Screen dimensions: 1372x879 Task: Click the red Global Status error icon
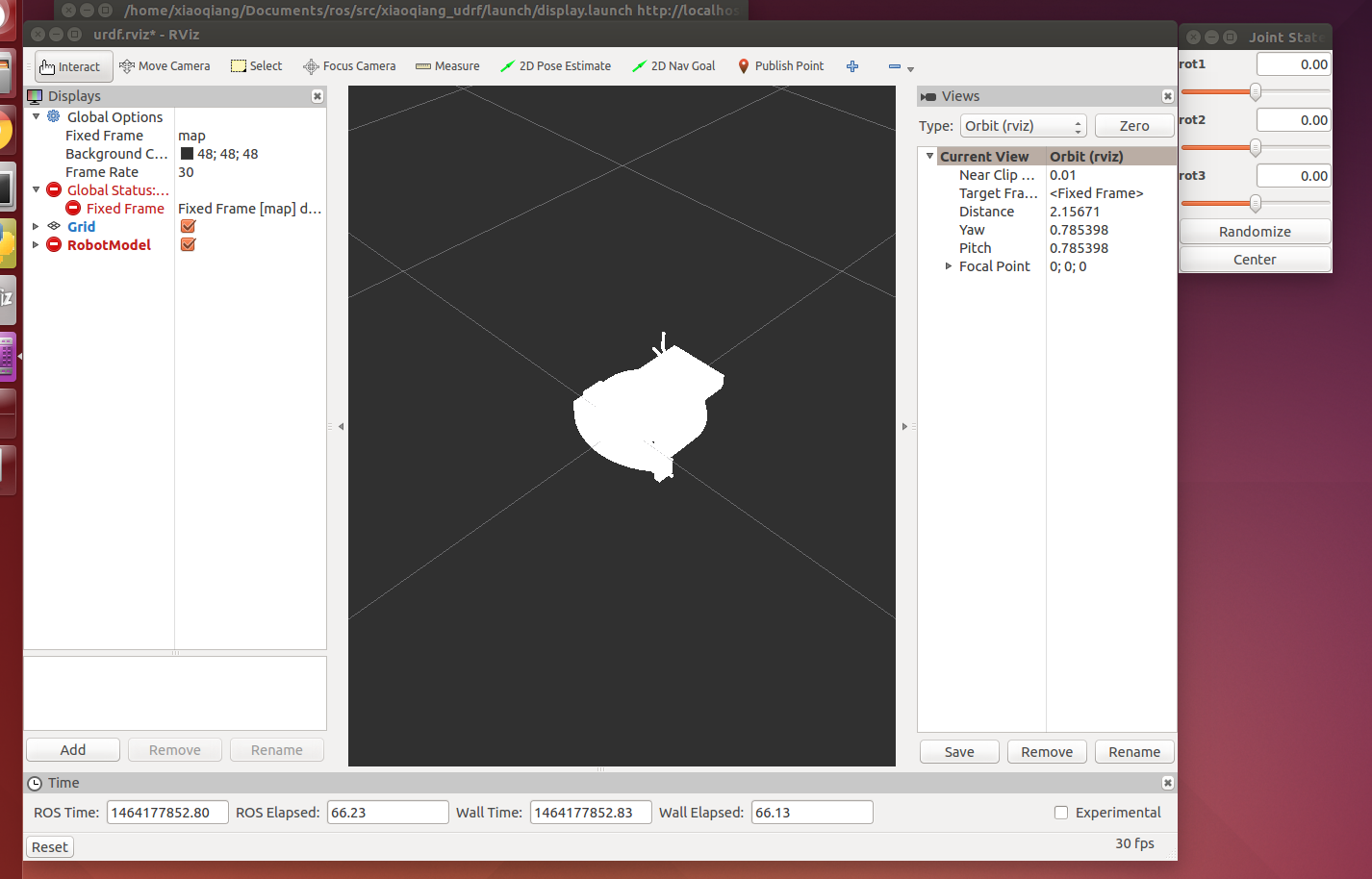click(x=54, y=189)
